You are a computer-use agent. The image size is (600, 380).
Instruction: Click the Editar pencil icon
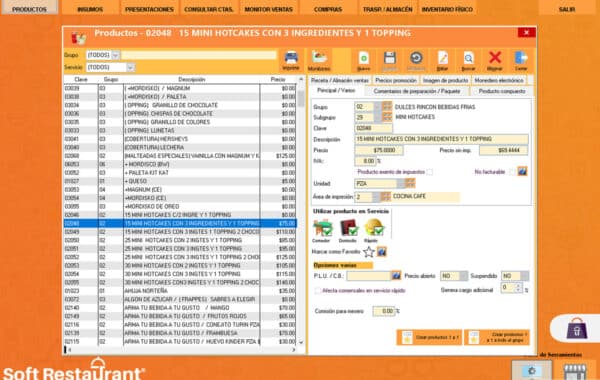tap(442, 59)
